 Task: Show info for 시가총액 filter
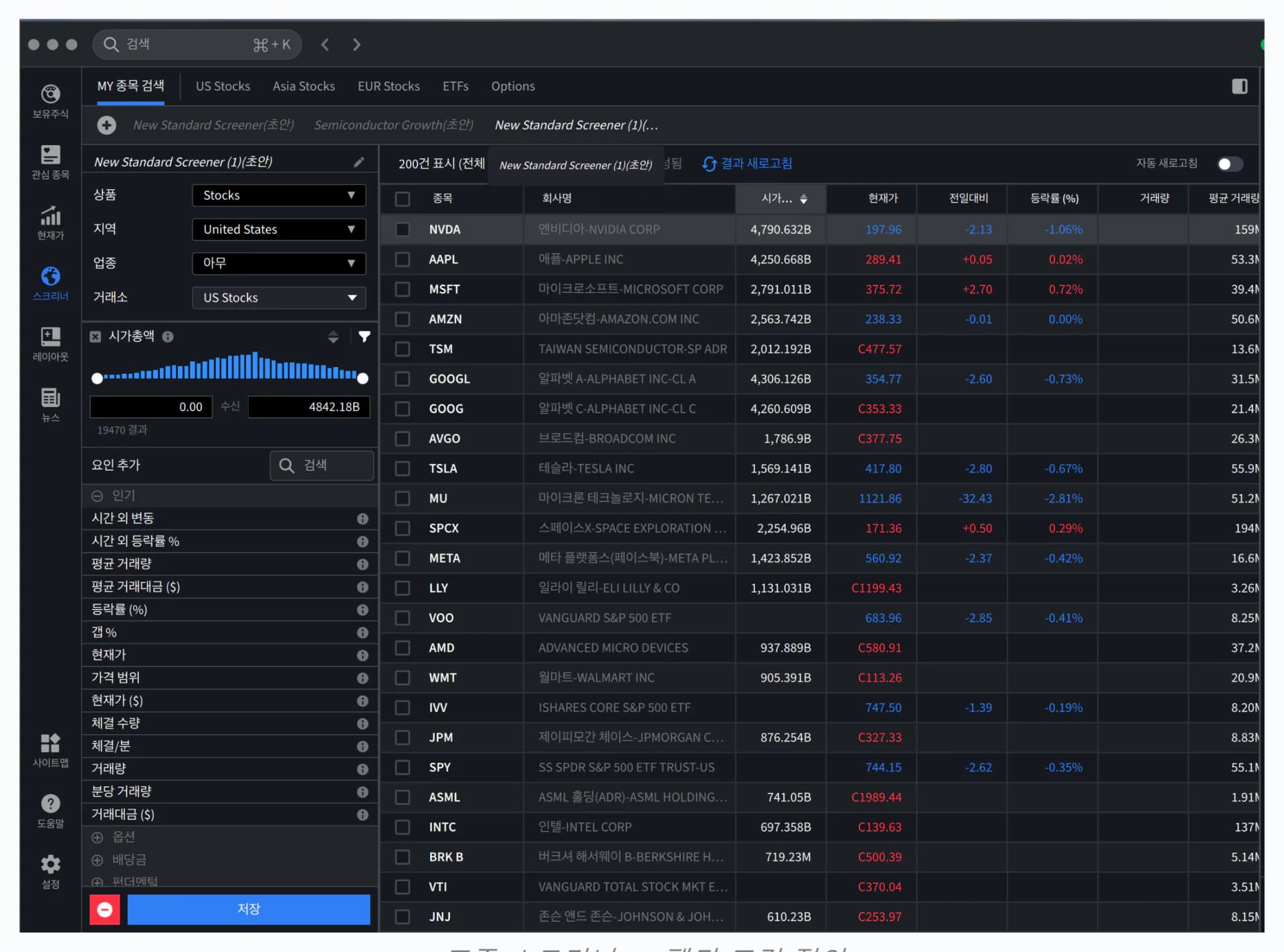168,337
